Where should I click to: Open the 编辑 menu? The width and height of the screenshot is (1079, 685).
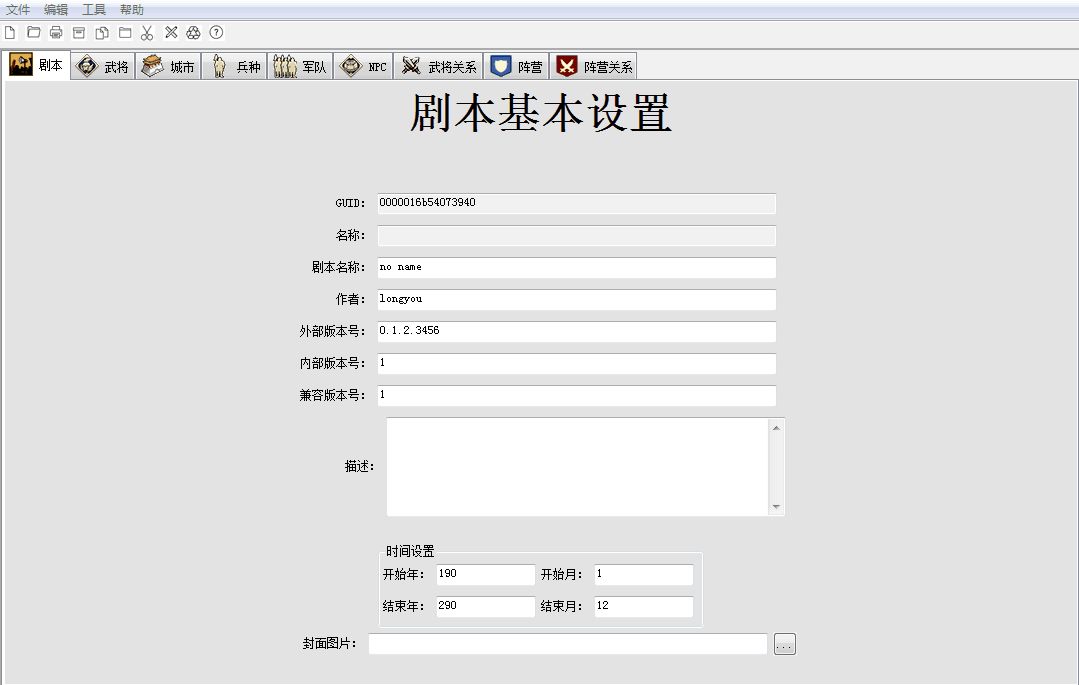(56, 10)
